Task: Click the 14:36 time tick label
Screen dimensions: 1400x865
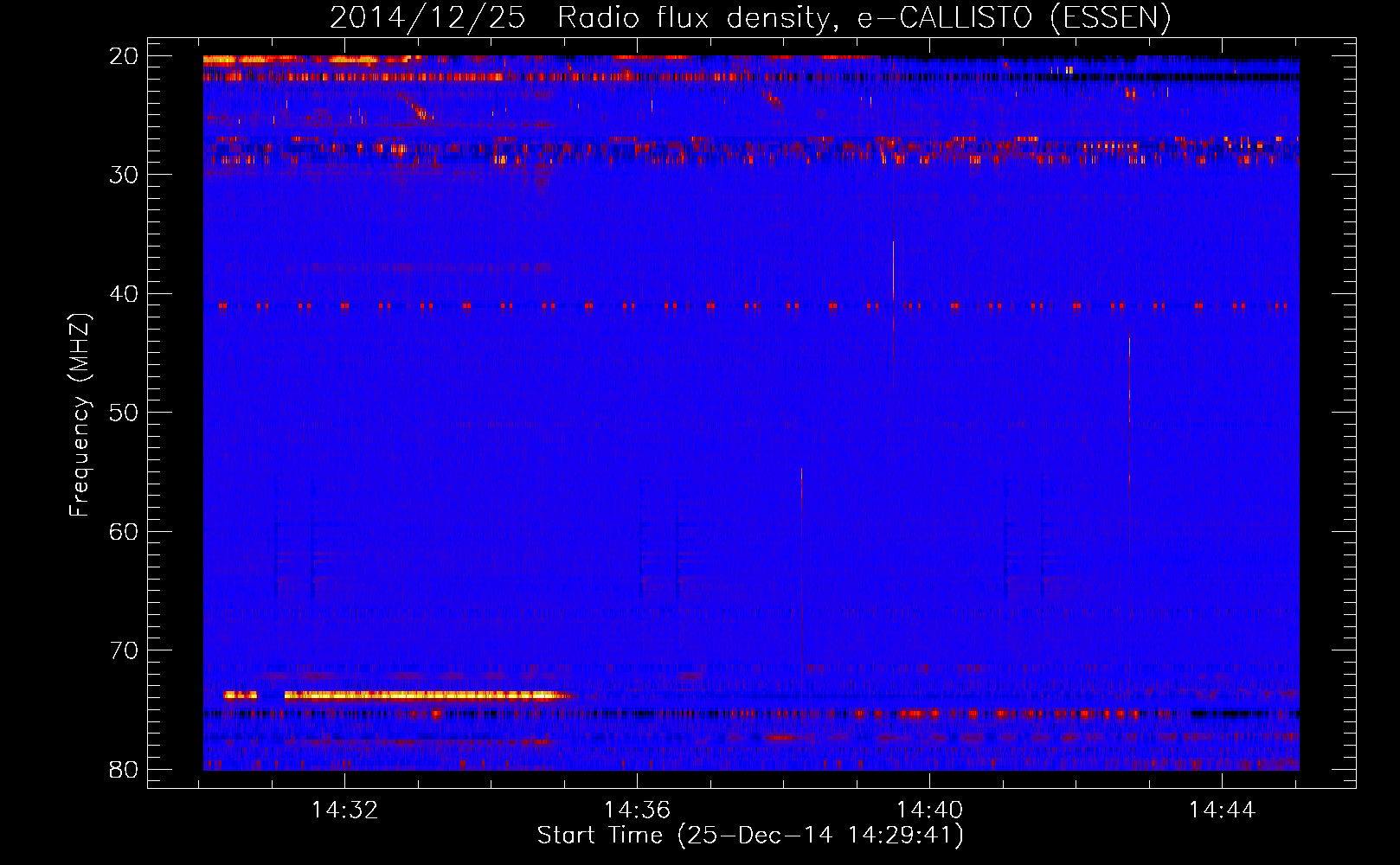Action: (x=637, y=811)
